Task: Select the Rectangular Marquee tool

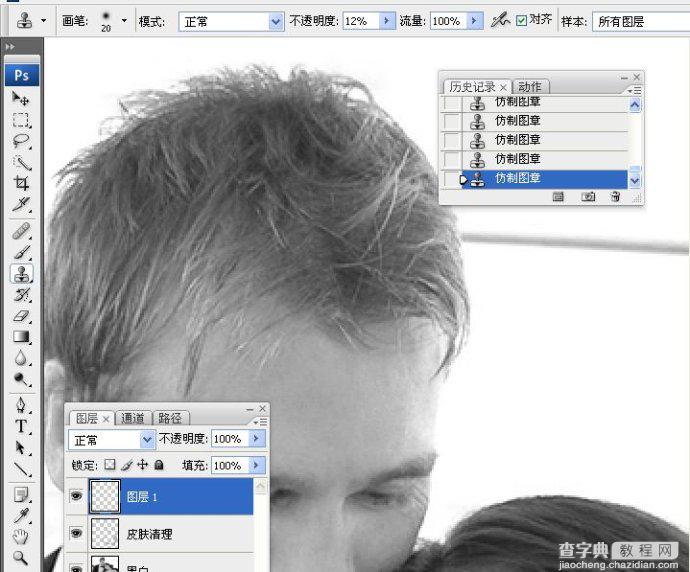Action: point(21,120)
